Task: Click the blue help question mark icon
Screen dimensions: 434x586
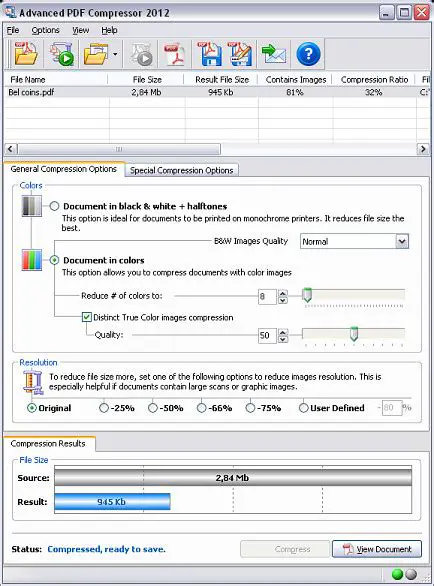Action: click(308, 54)
